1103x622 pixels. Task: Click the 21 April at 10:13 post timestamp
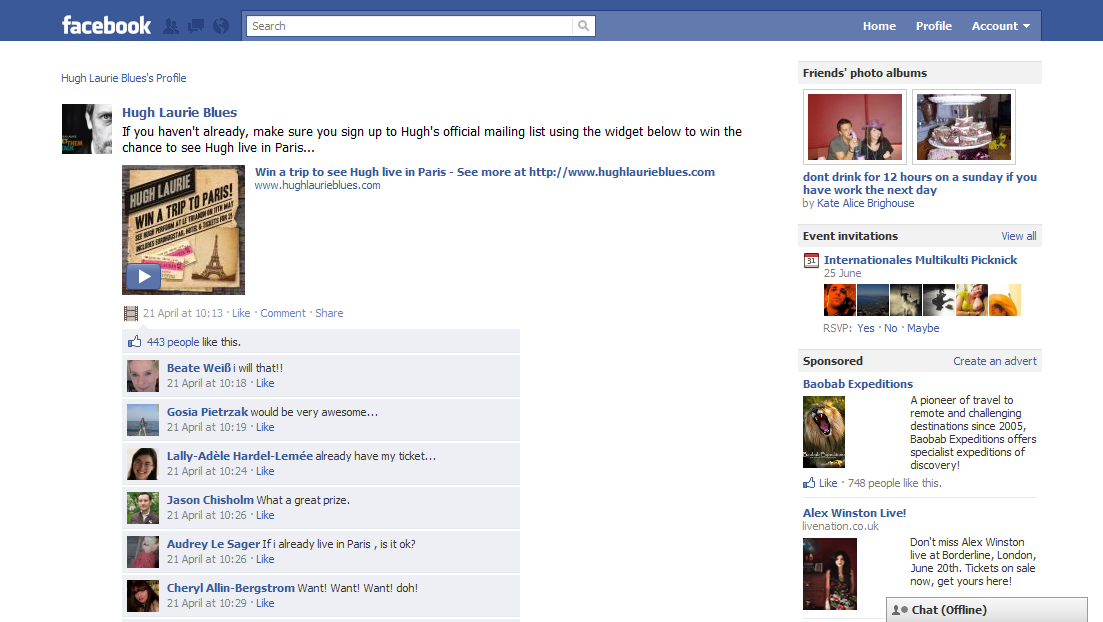pyautogui.click(x=183, y=313)
